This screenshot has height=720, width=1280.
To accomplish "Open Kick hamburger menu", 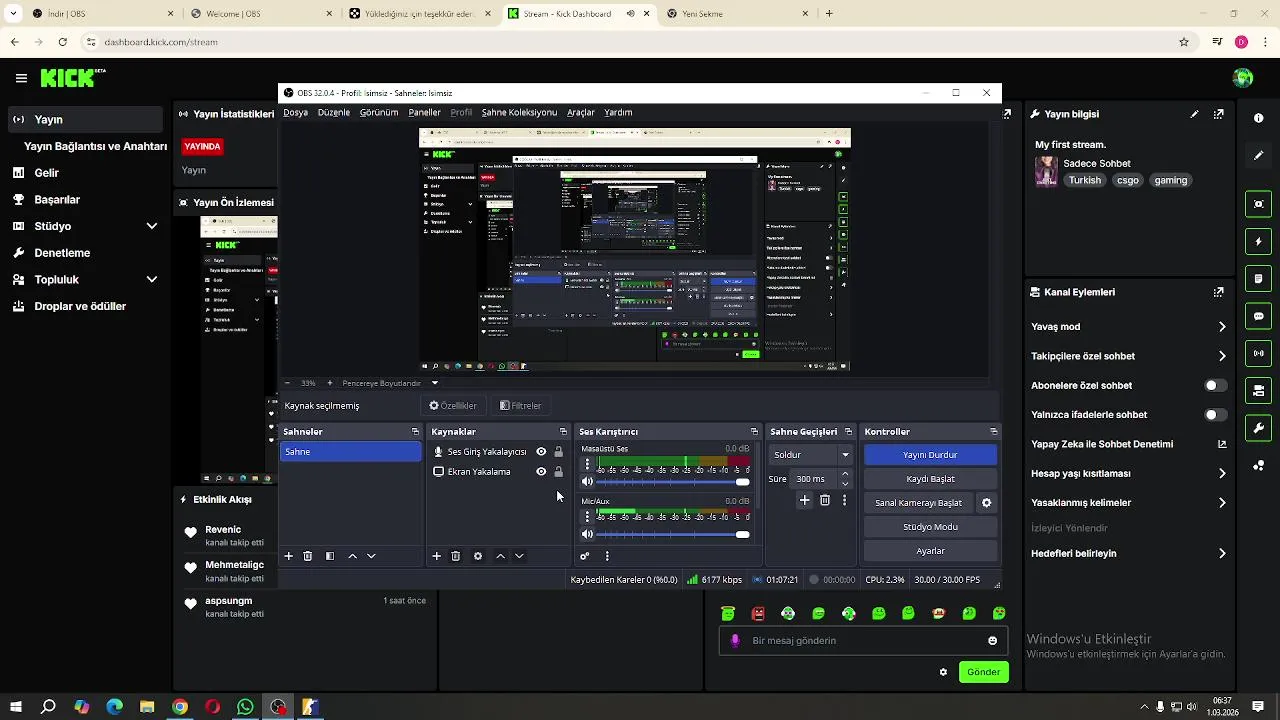I will point(21,78).
